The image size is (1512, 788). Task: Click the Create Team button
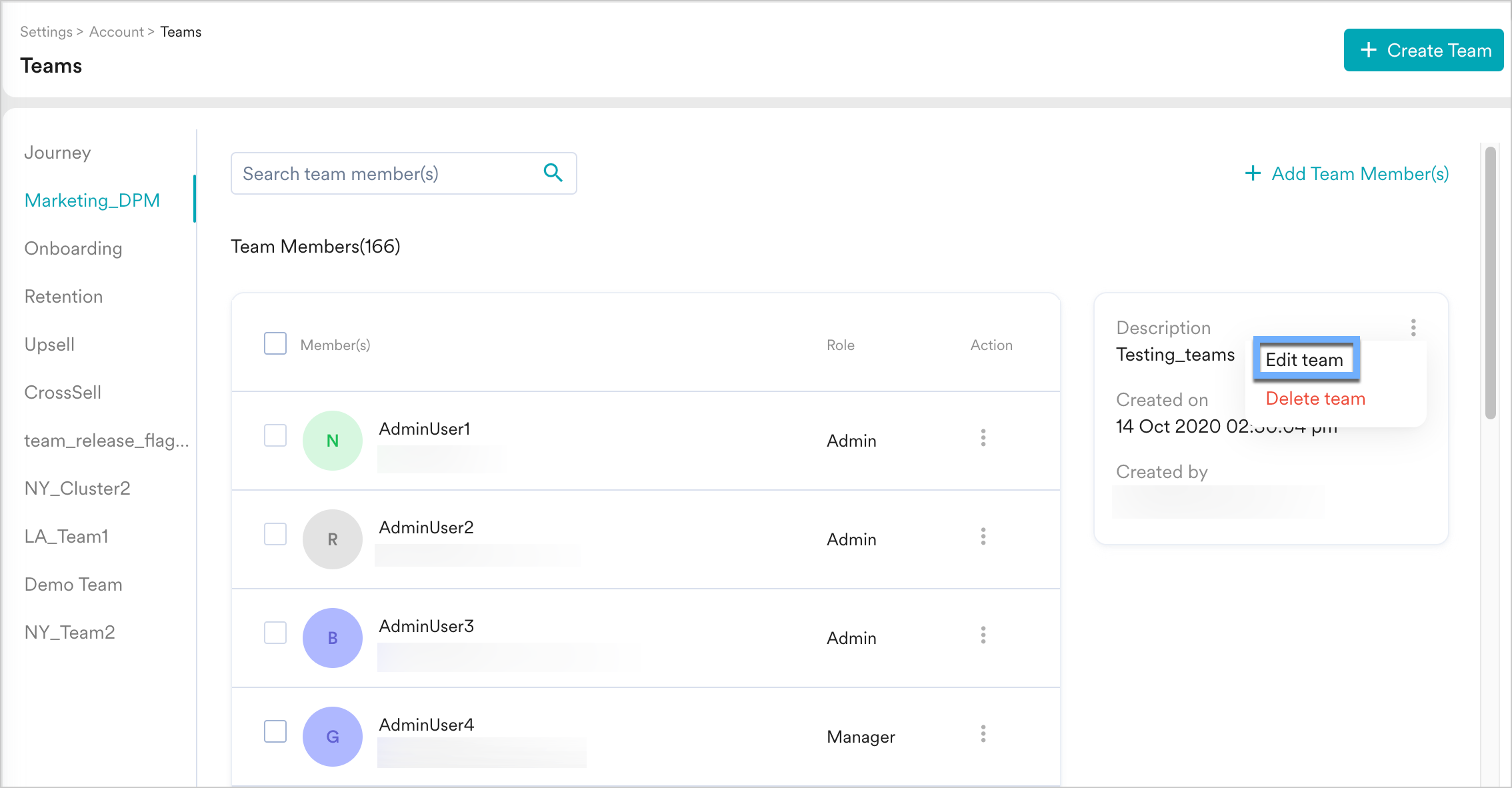click(1424, 49)
